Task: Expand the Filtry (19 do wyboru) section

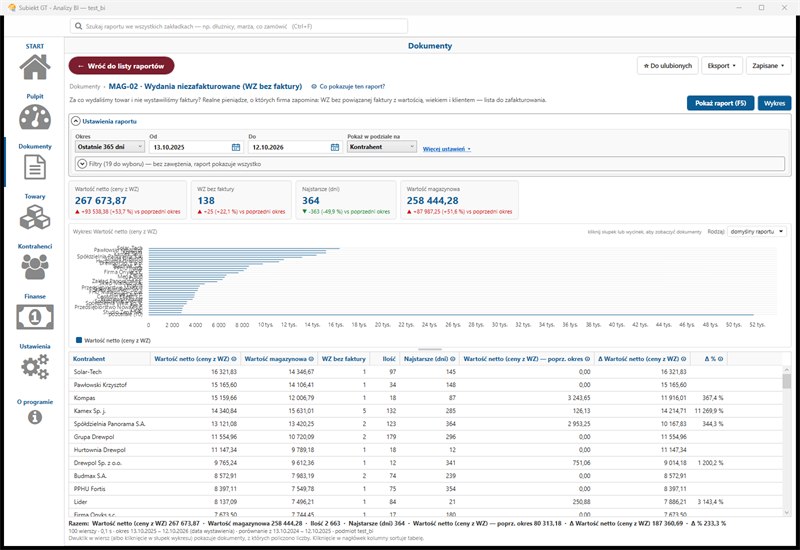Action: (82, 164)
